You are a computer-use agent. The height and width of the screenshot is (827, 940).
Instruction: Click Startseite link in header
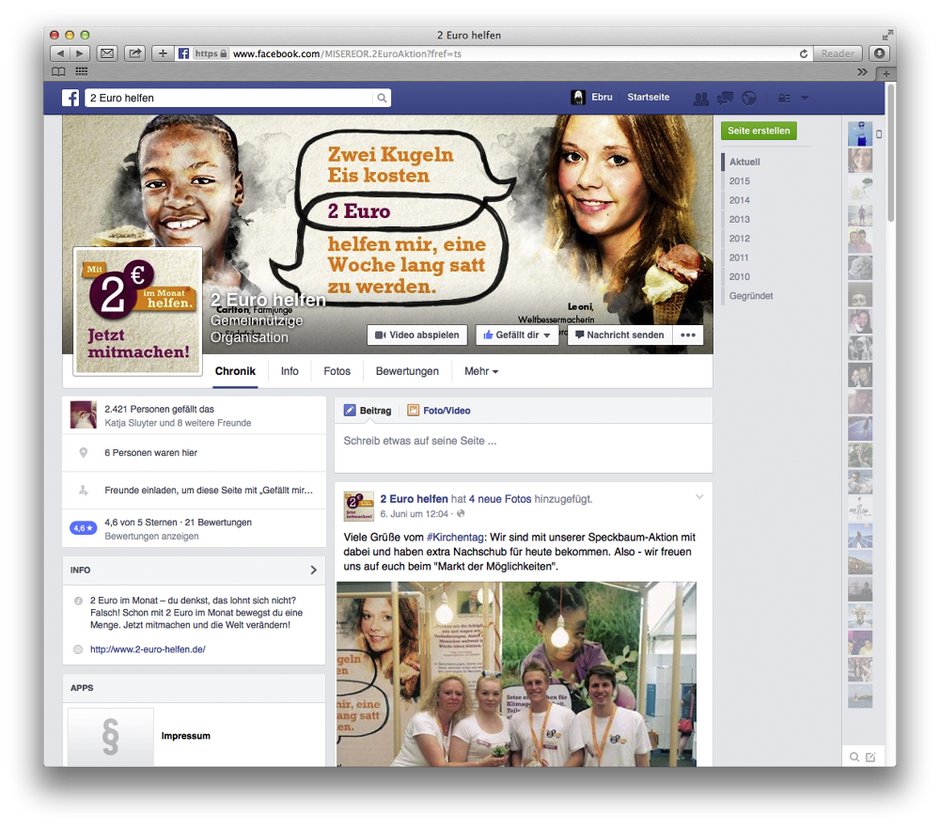click(x=648, y=97)
